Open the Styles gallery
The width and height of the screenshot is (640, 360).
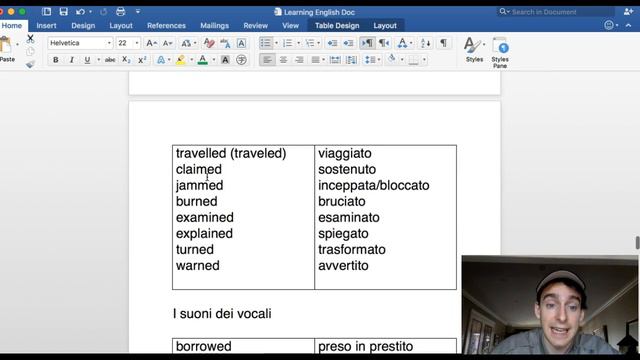click(474, 49)
